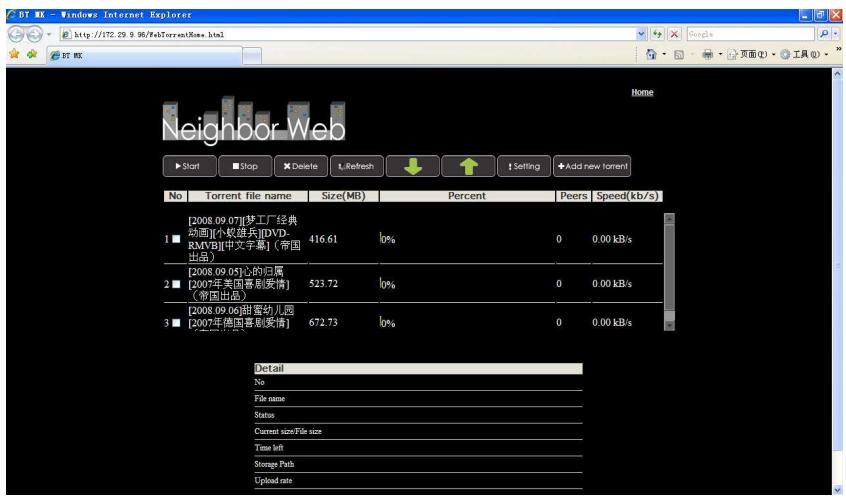Viewport: 846px width, 498px height.
Task: Open search provider options dropdown
Action: click(836, 35)
